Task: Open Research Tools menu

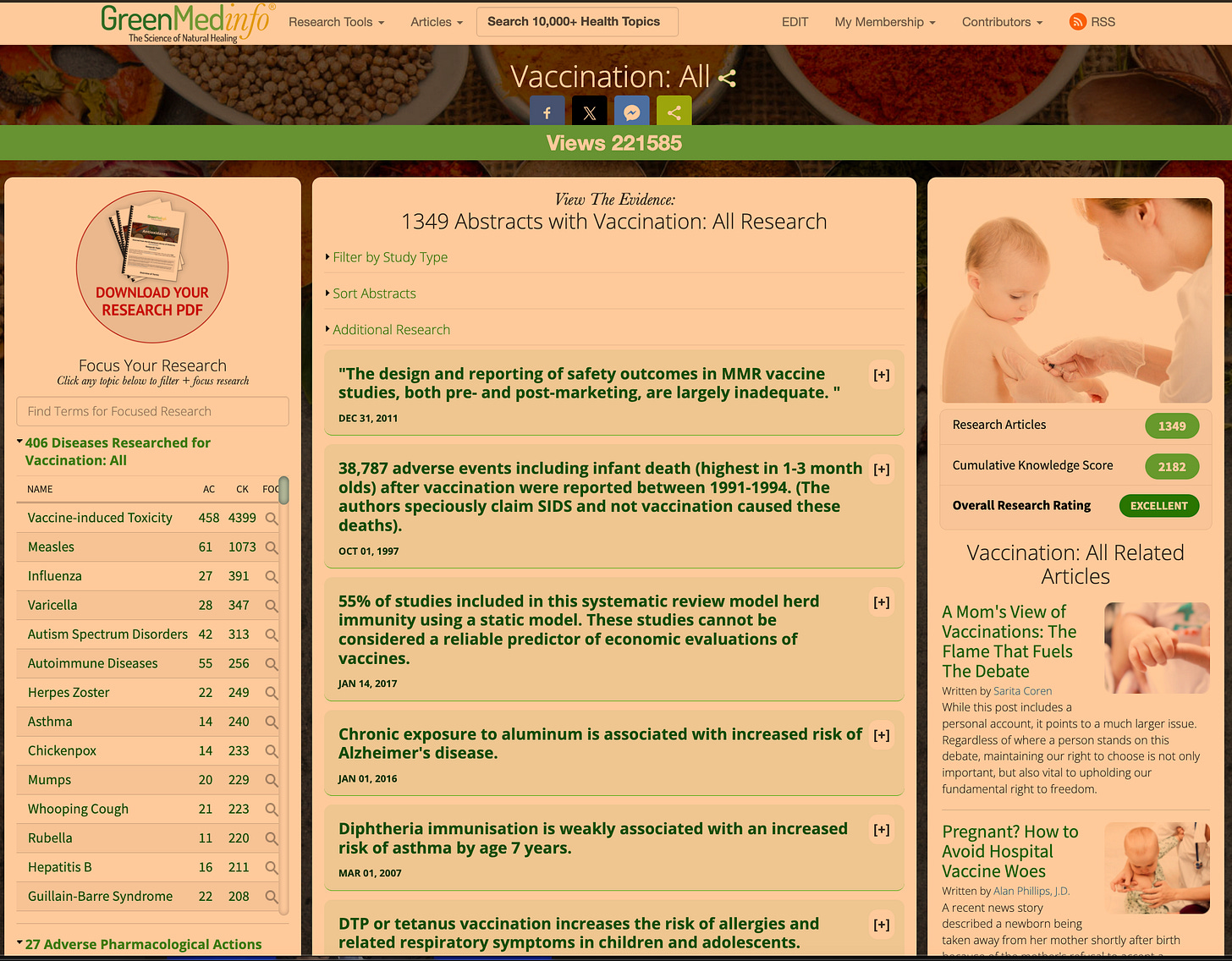Action: tap(337, 22)
